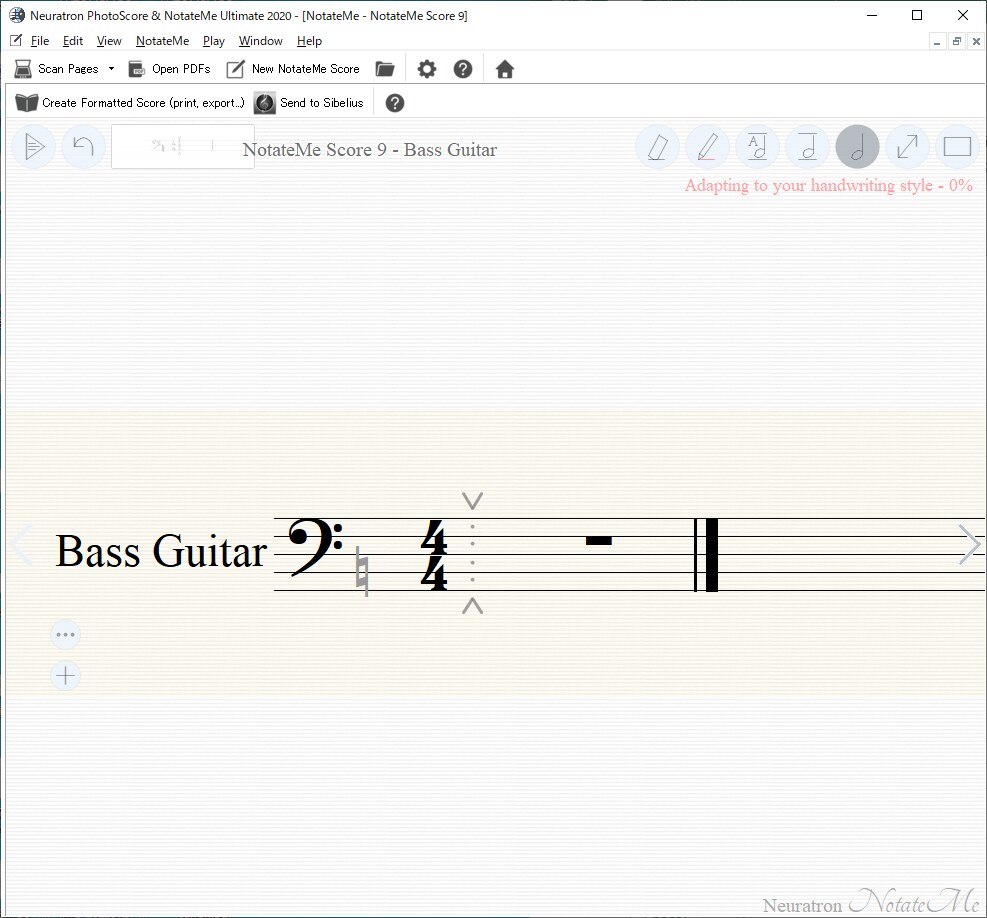Open settings via the gear icon

click(x=427, y=69)
